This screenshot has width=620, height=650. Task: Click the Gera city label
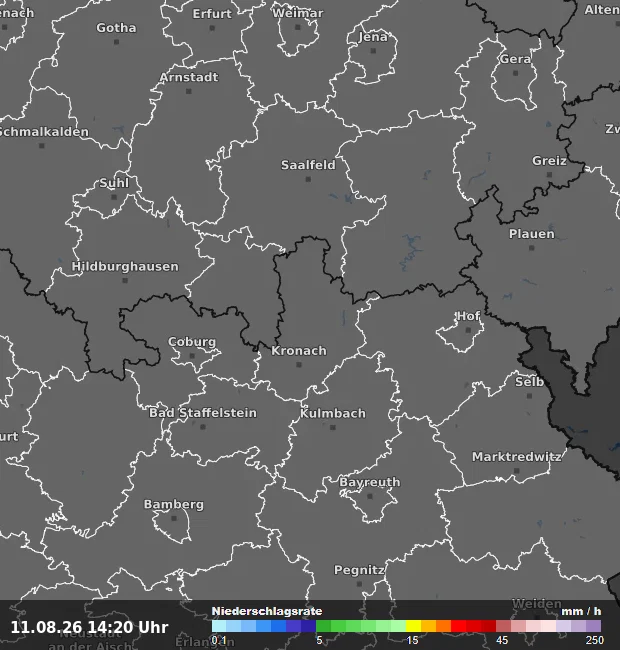[x=515, y=59]
